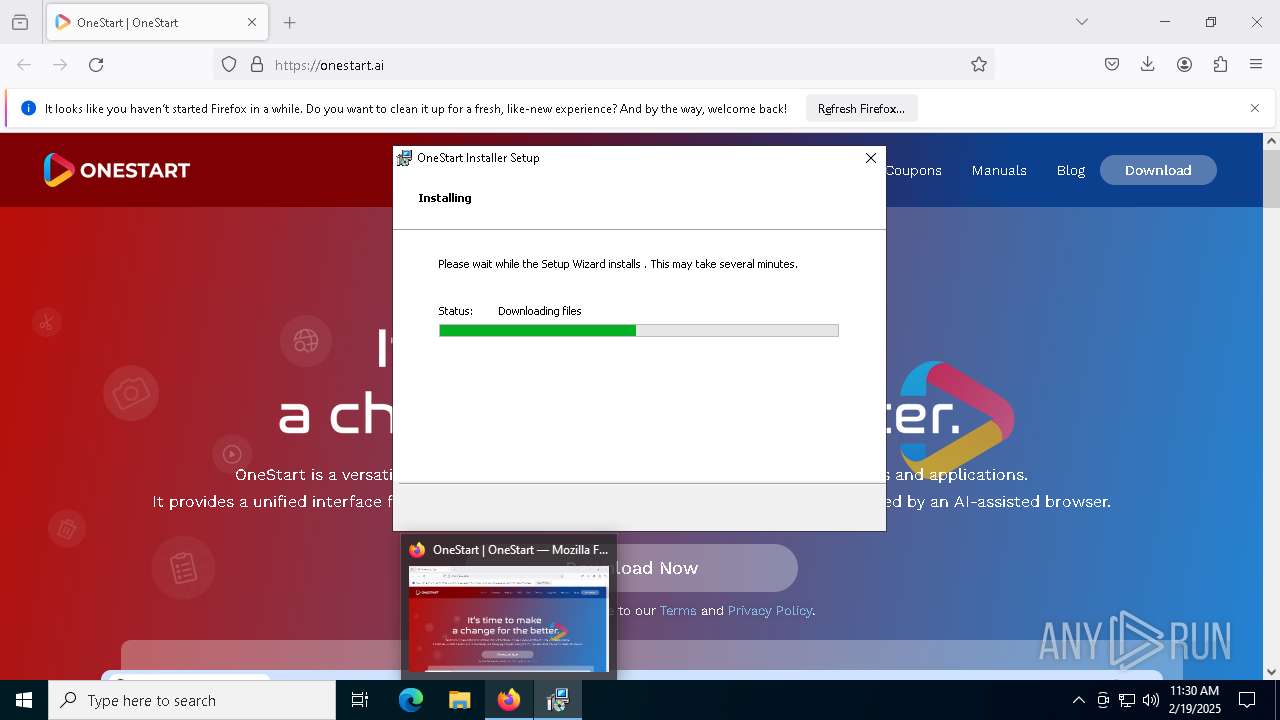Screen dimensions: 1280x720
Task: Open Firefox application hamburger menu
Action: click(x=1256, y=65)
